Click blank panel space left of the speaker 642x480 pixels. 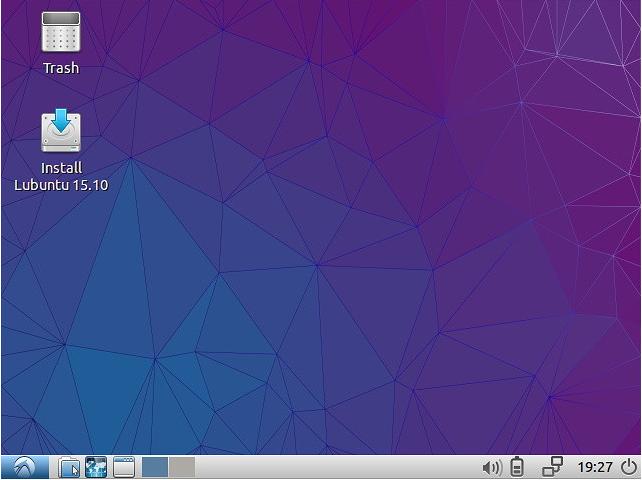[x=440, y=467]
